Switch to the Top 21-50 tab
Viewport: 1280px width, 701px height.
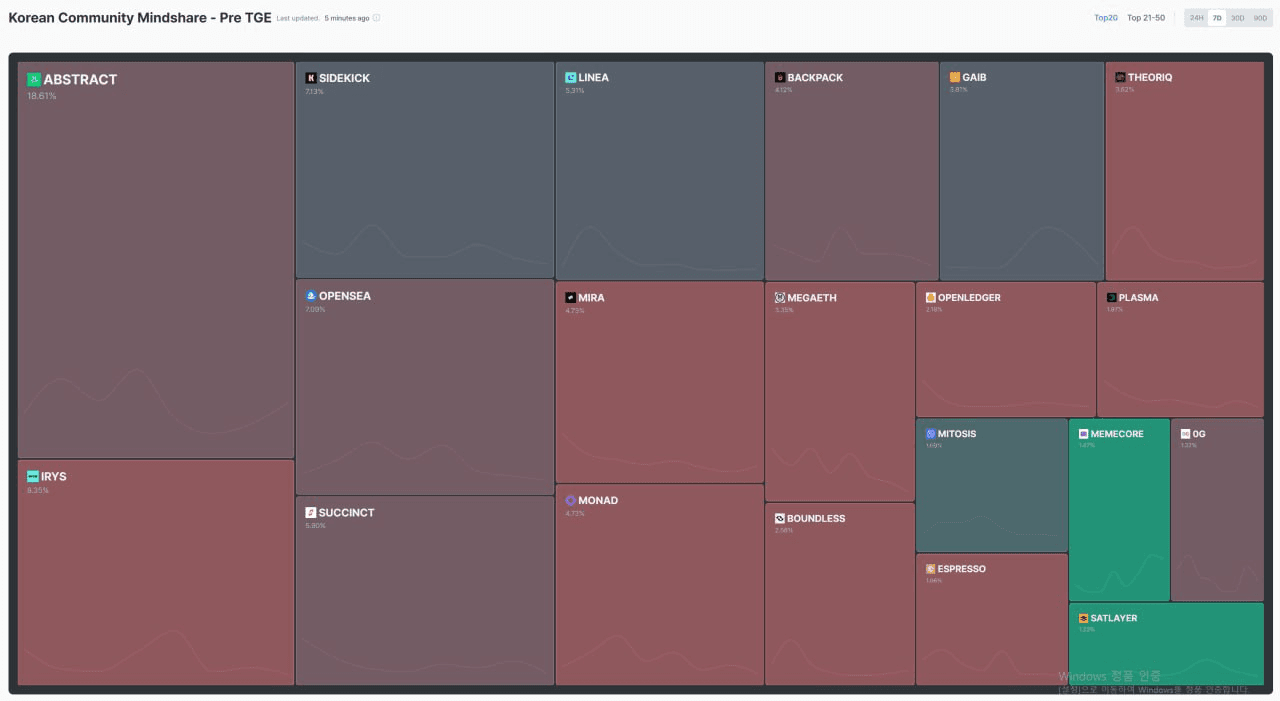coord(1146,18)
